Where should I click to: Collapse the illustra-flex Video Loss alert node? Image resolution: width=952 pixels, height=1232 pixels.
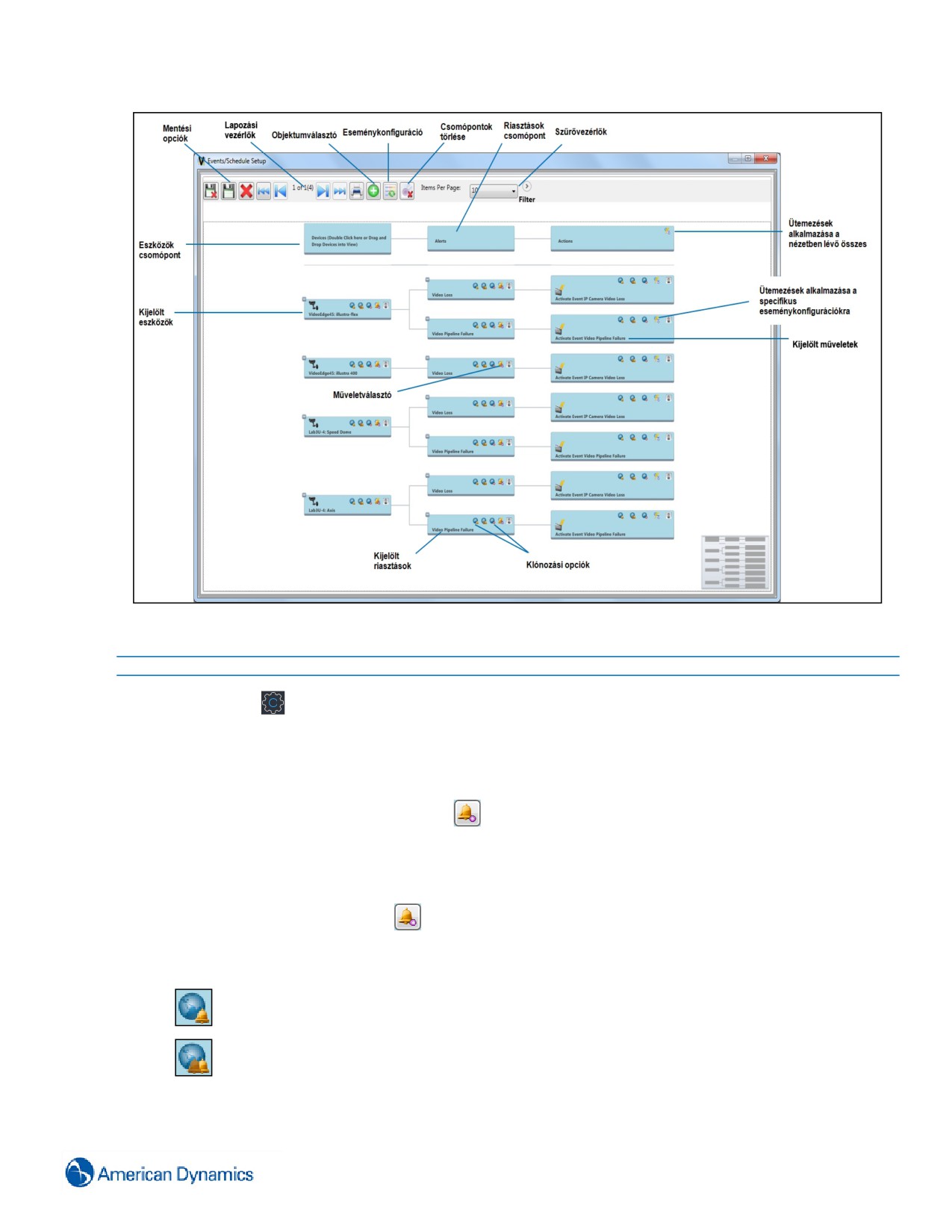(428, 280)
